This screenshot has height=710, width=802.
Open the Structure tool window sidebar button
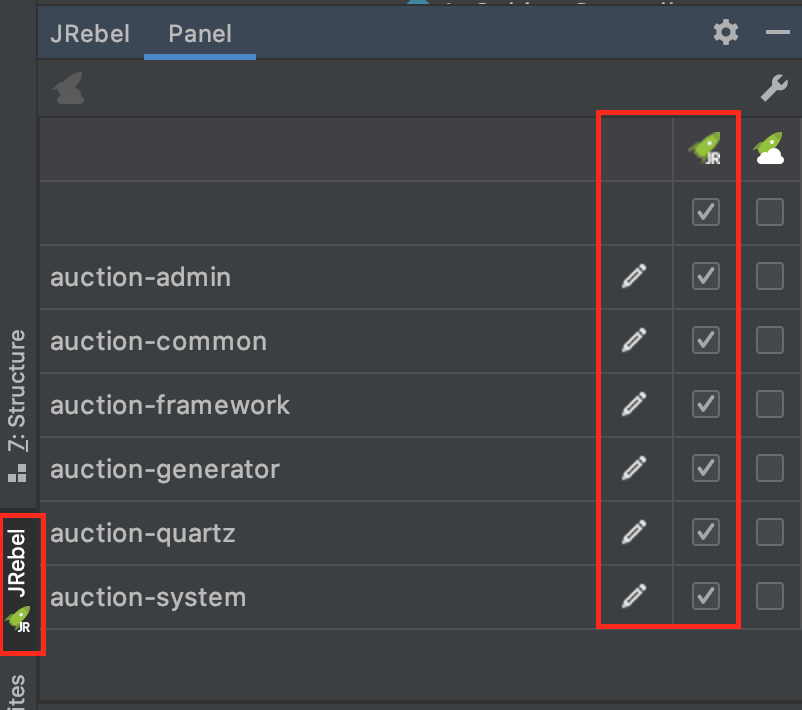point(17,406)
